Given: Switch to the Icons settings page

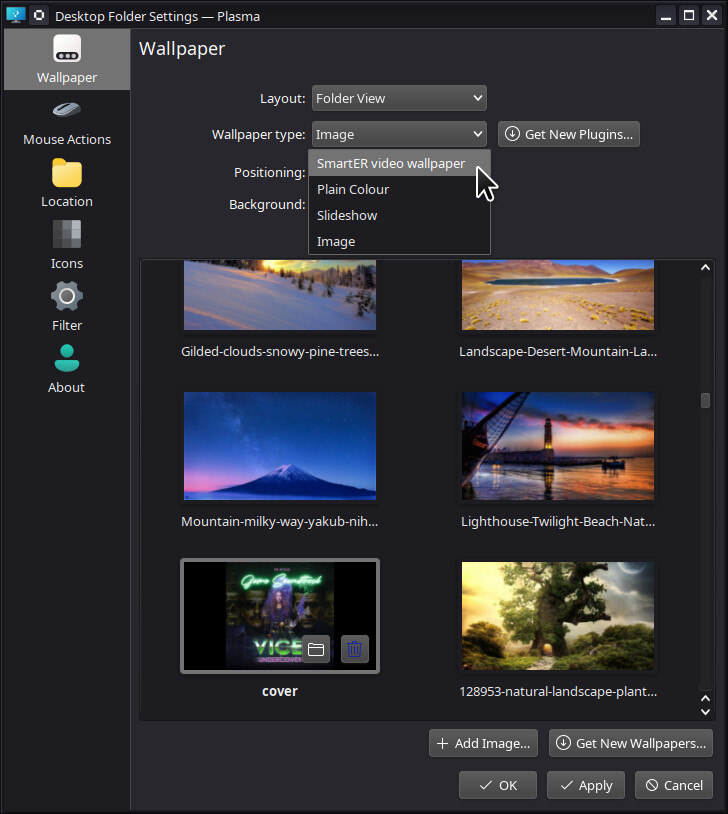Looking at the screenshot, I should (x=66, y=247).
